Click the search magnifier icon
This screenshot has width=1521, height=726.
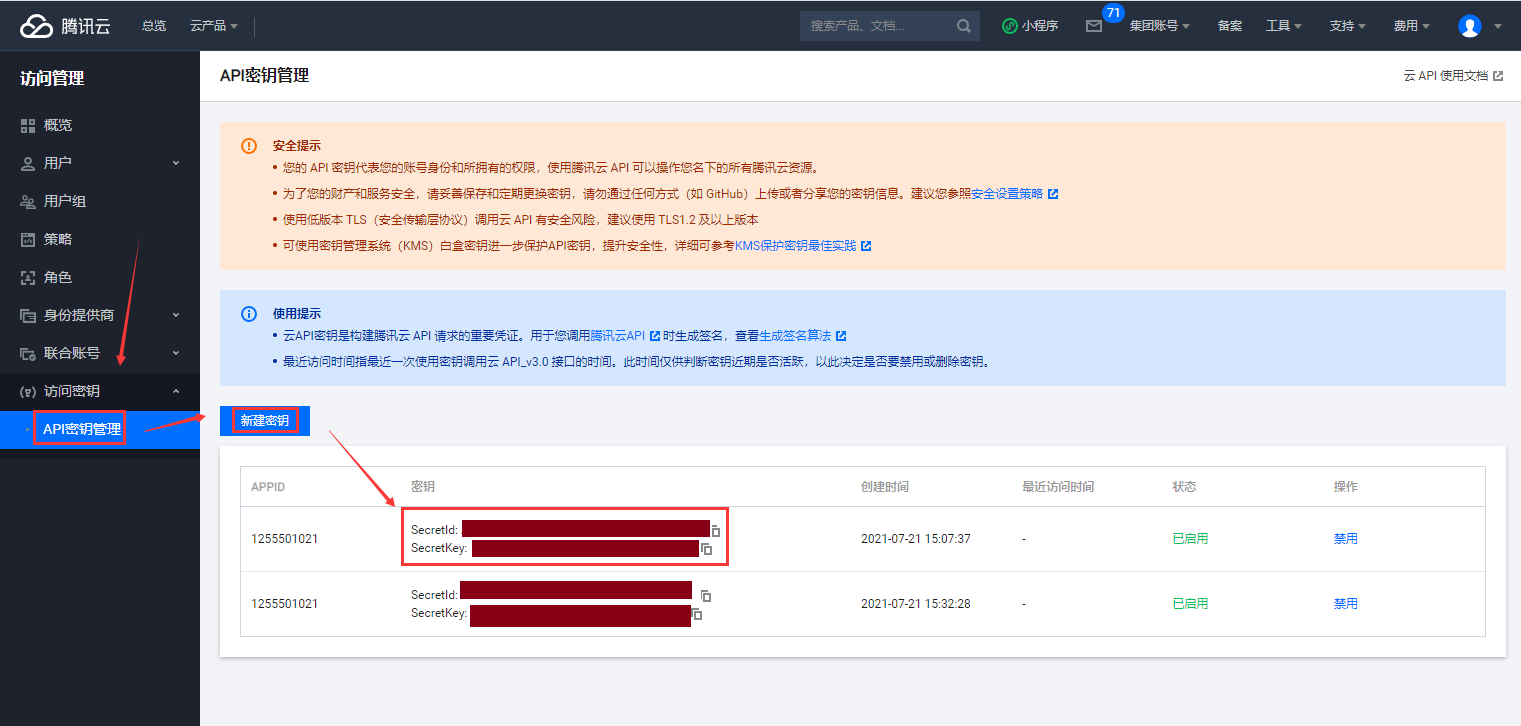[963, 26]
